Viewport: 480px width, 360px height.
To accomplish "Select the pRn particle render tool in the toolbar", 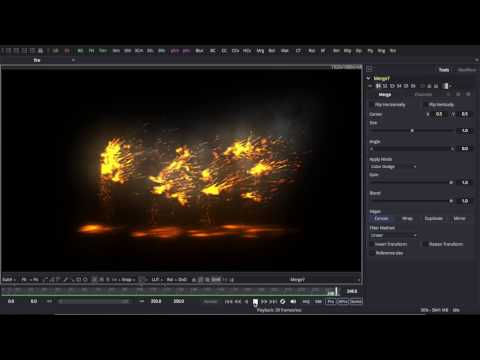I will (187, 51).
